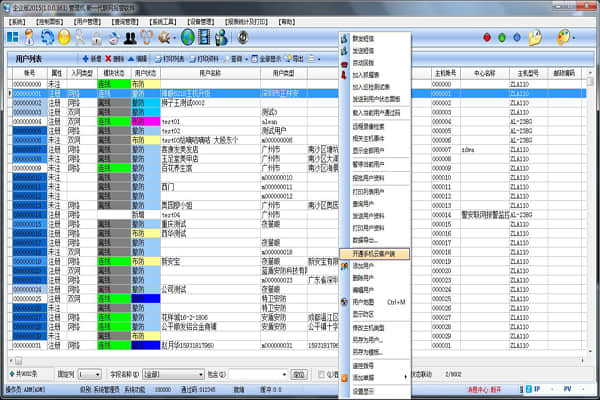Expand the printer icon dropdown in list toolbar
This screenshot has width=600, height=400.
pyautogui.click(x=319, y=59)
